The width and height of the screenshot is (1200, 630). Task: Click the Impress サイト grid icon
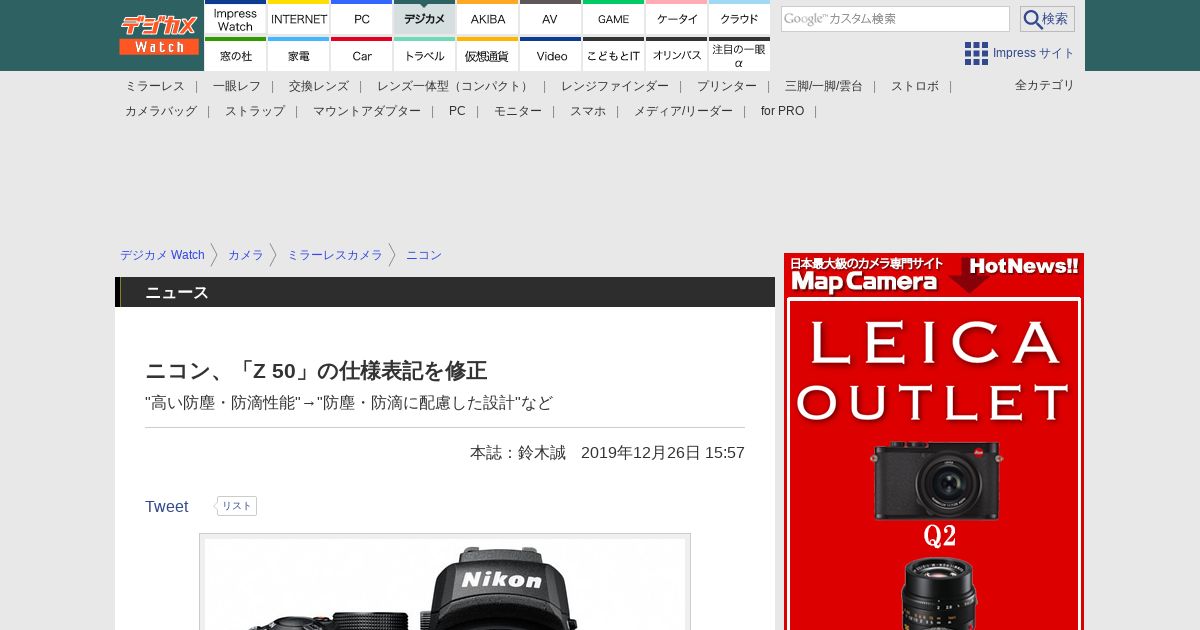976,53
